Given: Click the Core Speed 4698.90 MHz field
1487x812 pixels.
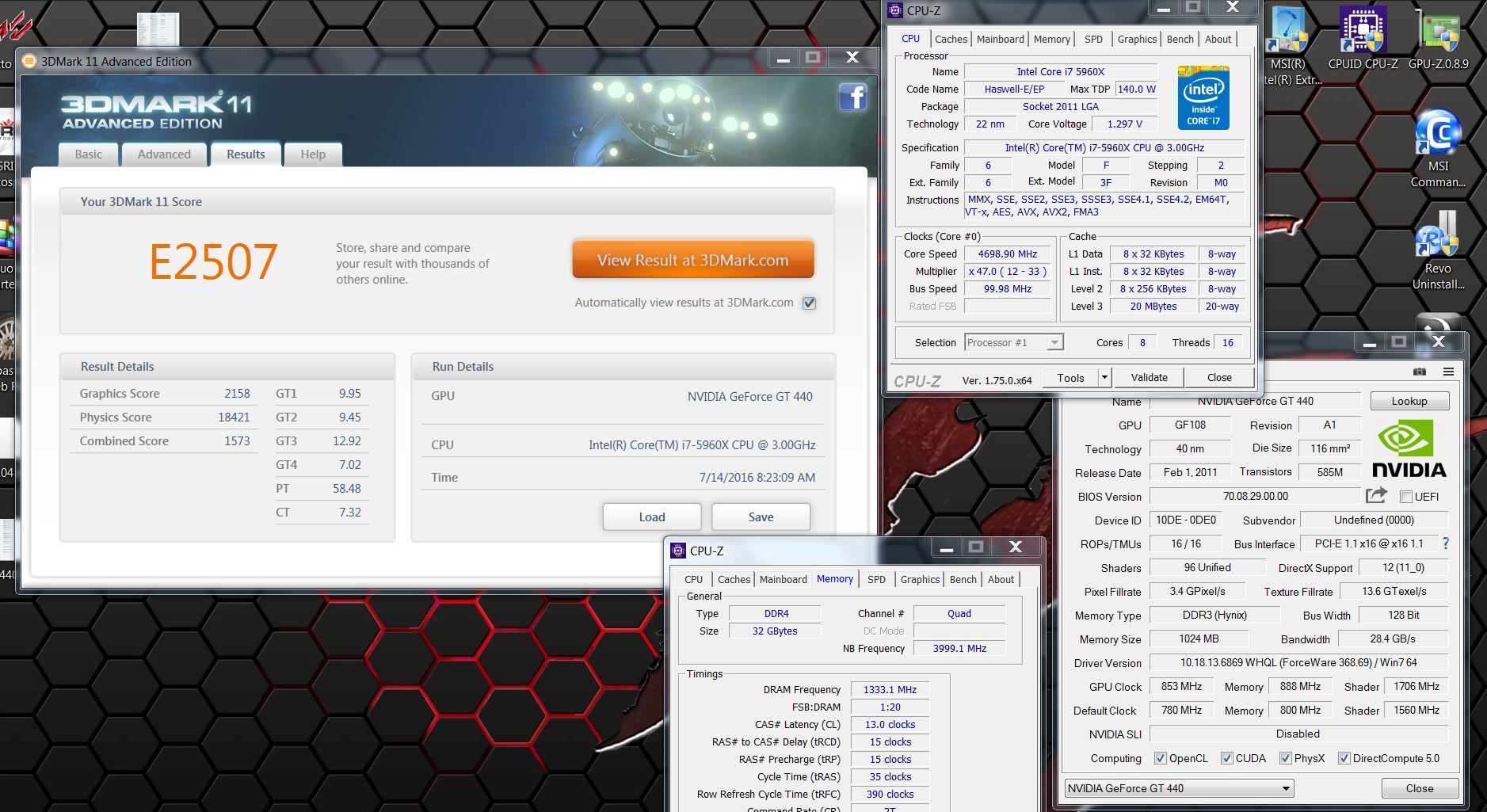Looking at the screenshot, I should 1007,254.
